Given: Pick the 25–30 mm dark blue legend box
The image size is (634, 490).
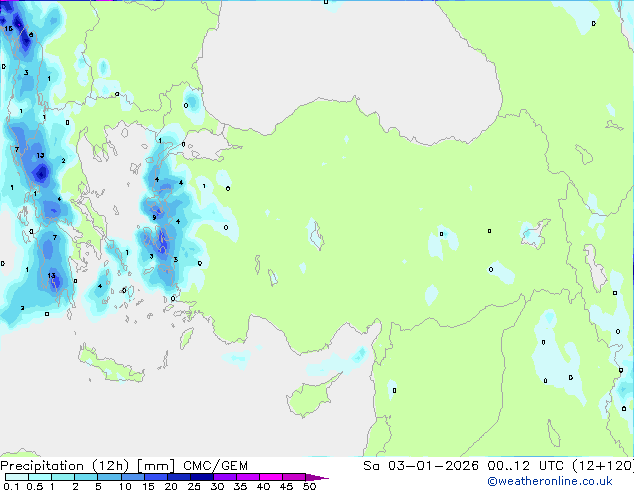Looking at the screenshot, I should point(202,477).
